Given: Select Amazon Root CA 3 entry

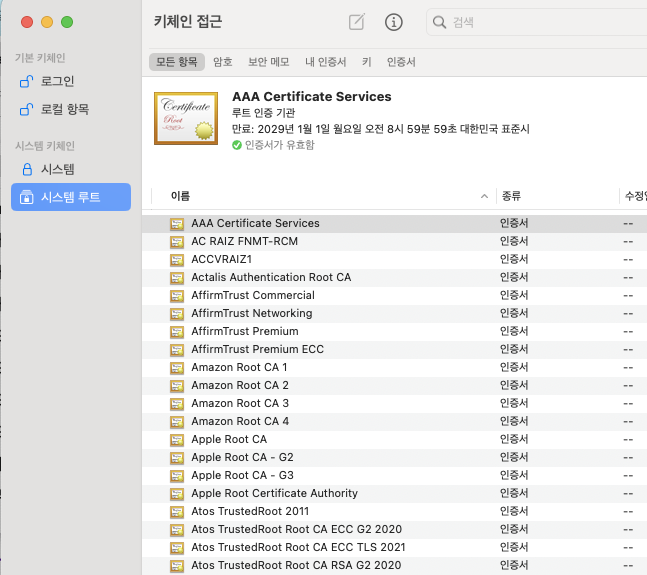Looking at the screenshot, I should 240,403.
